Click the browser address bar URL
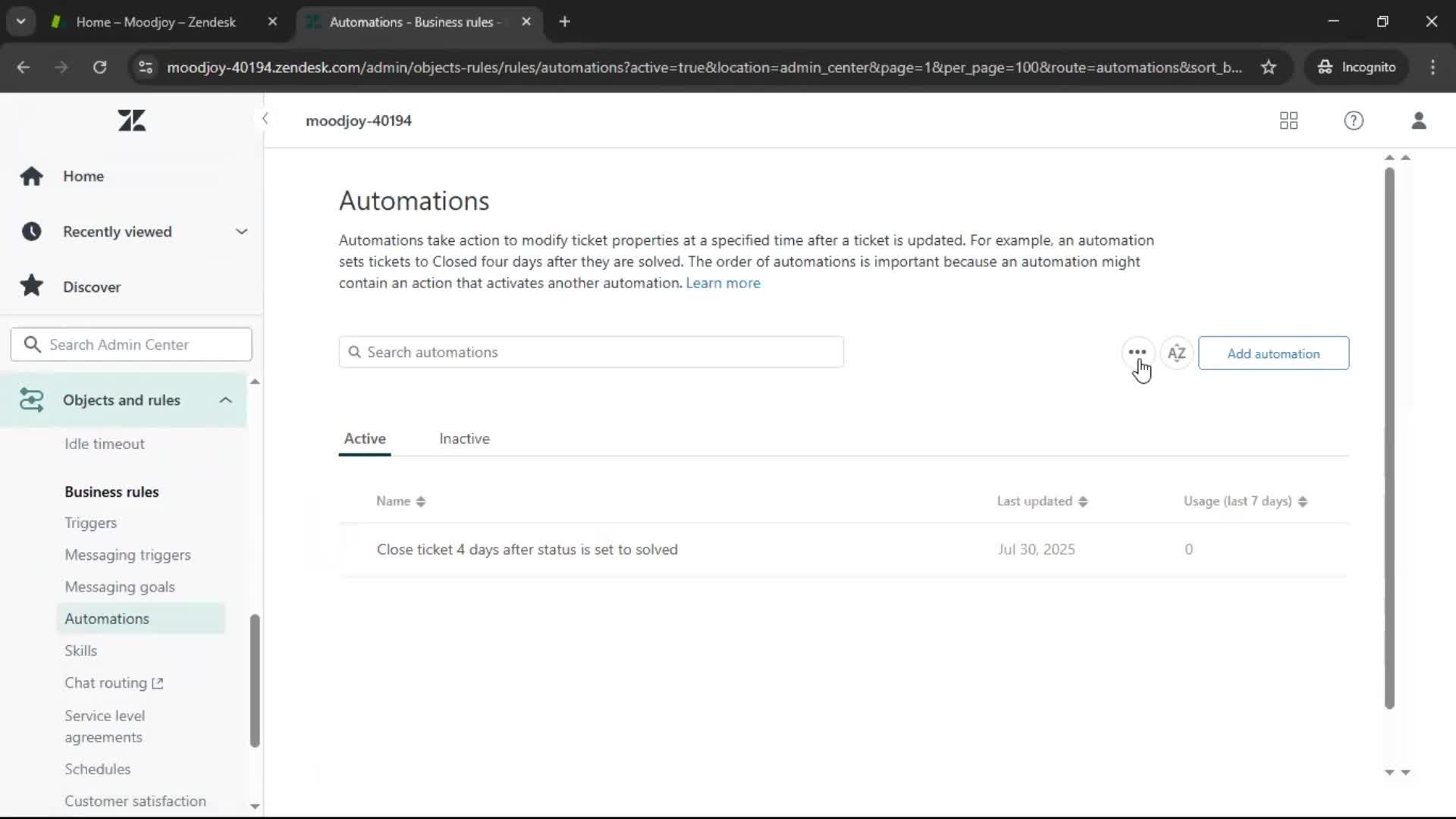The width and height of the screenshot is (1456, 819). point(704,67)
